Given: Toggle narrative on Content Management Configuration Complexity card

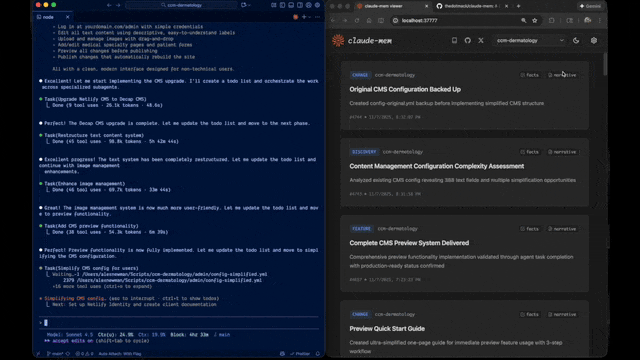Looking at the screenshot, I should pos(562,152).
